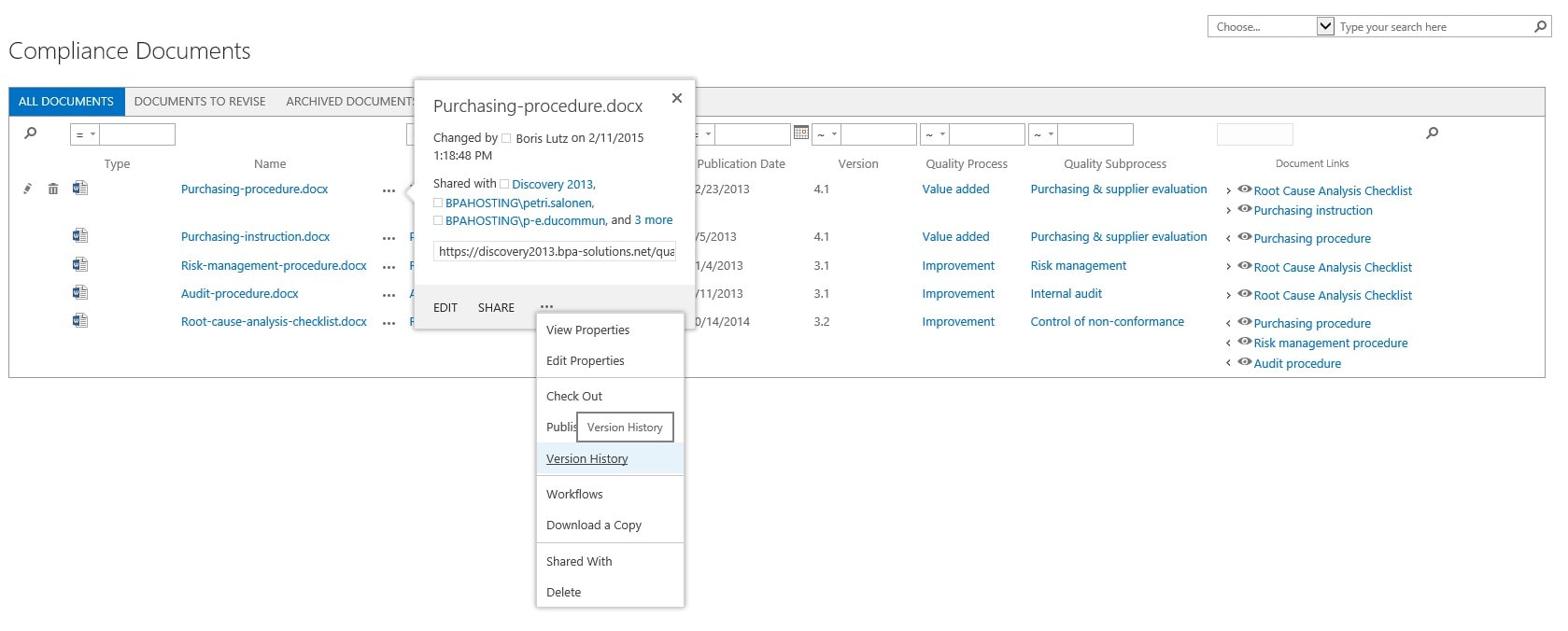Click the filter text field beside the equals operator

pyautogui.click(x=137, y=134)
